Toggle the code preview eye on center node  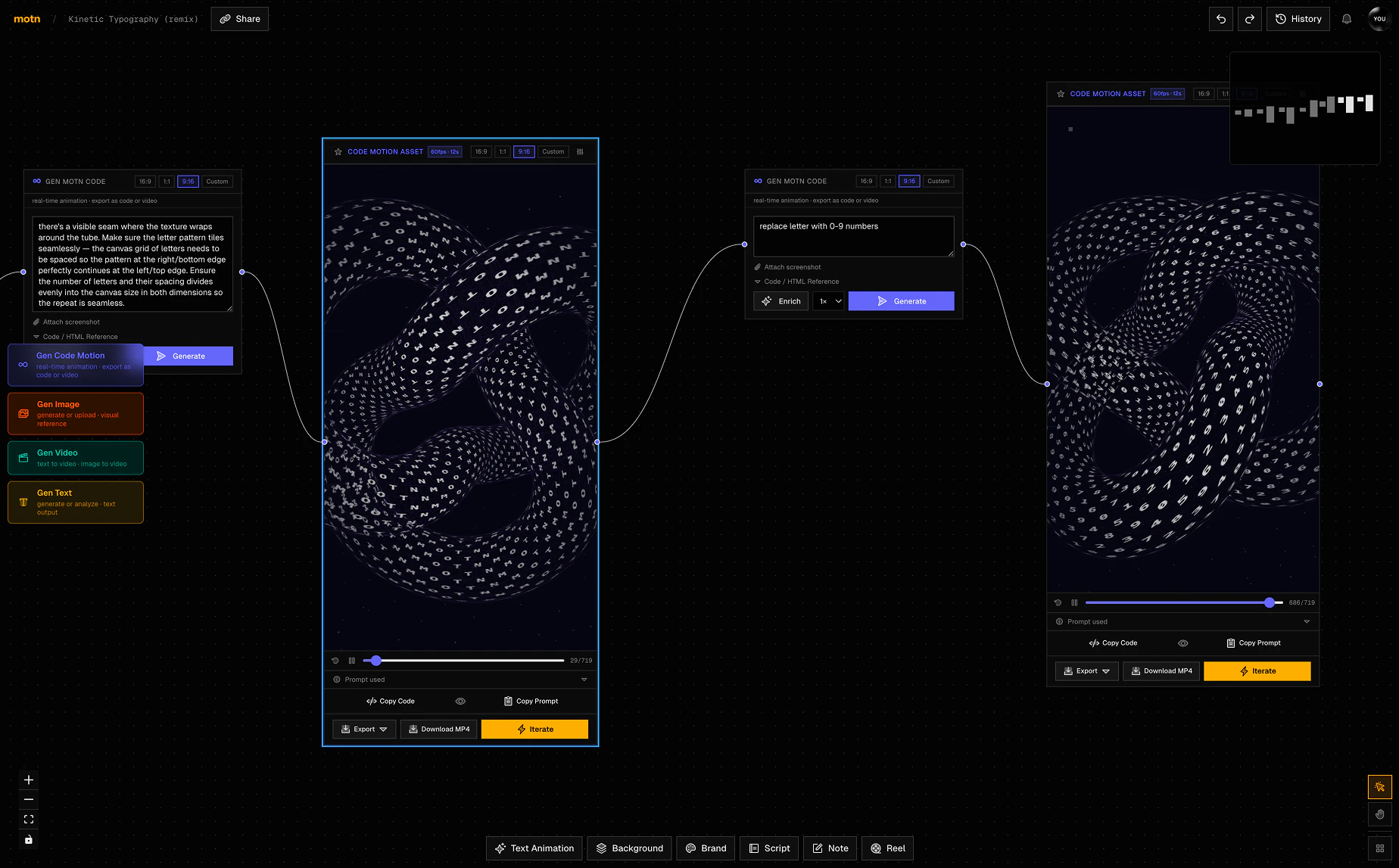coord(460,701)
